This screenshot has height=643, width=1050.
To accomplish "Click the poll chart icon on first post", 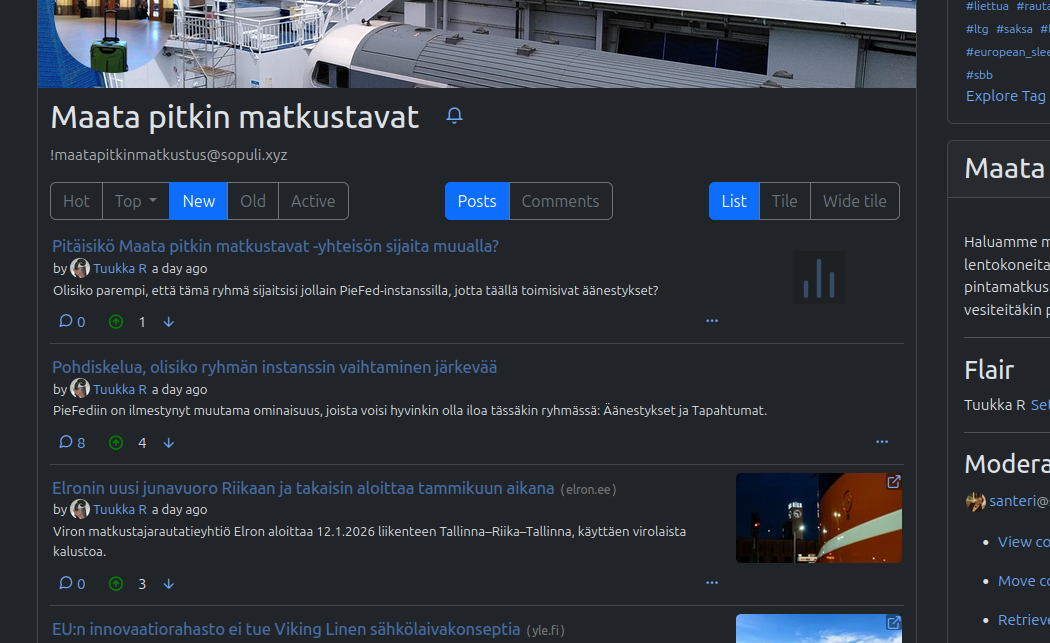I will point(818,277).
